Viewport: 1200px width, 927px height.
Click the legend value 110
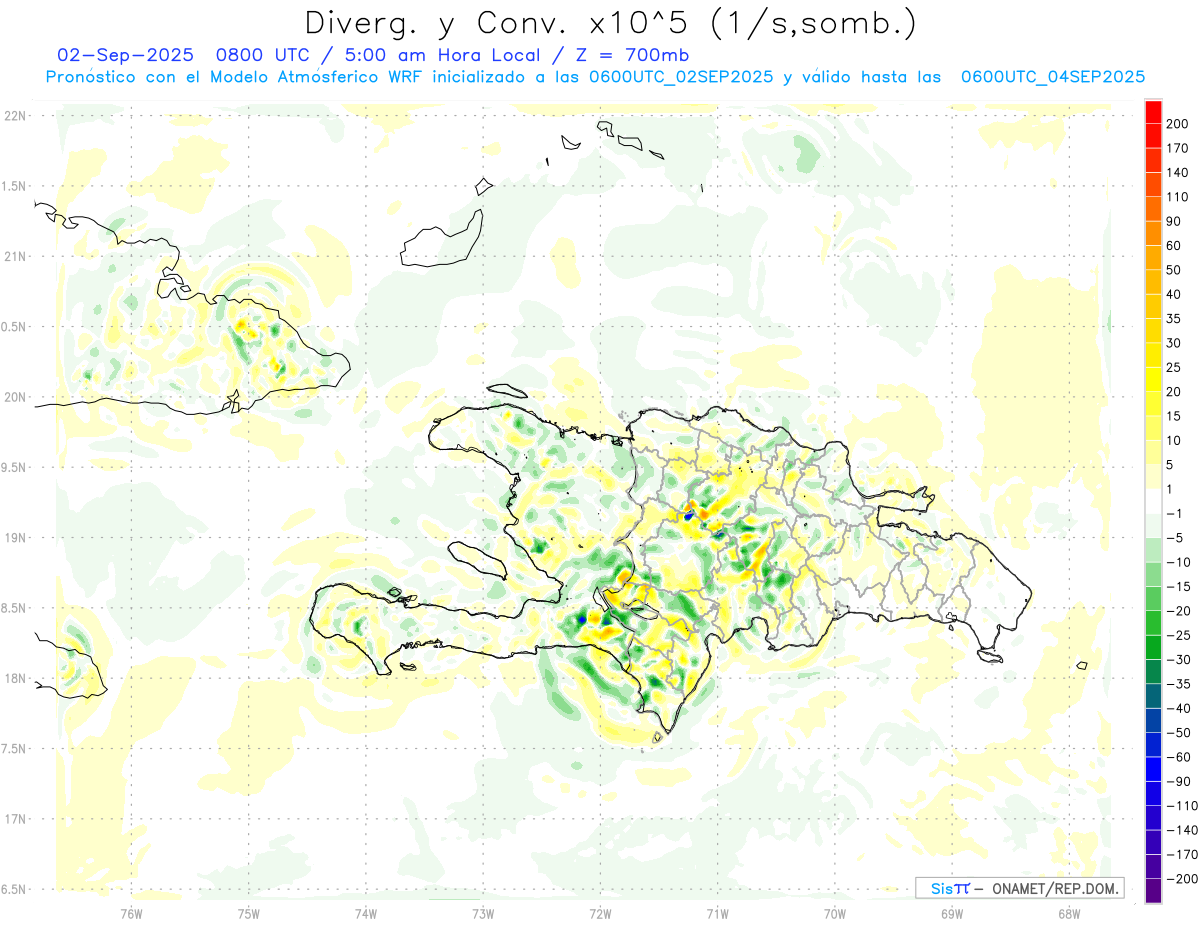pyautogui.click(x=1178, y=197)
